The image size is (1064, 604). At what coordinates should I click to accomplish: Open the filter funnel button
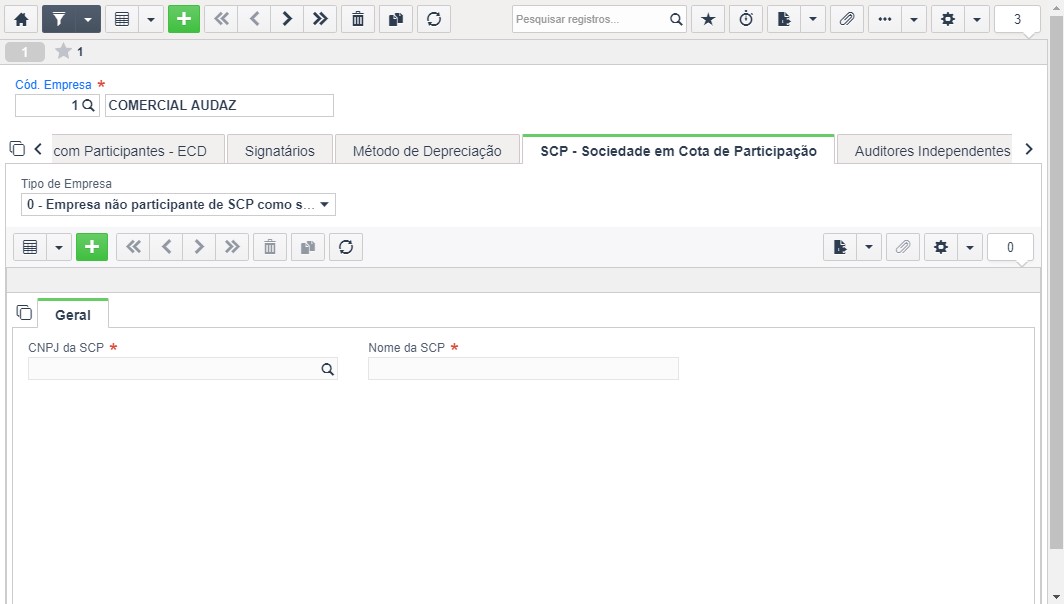[x=59, y=19]
